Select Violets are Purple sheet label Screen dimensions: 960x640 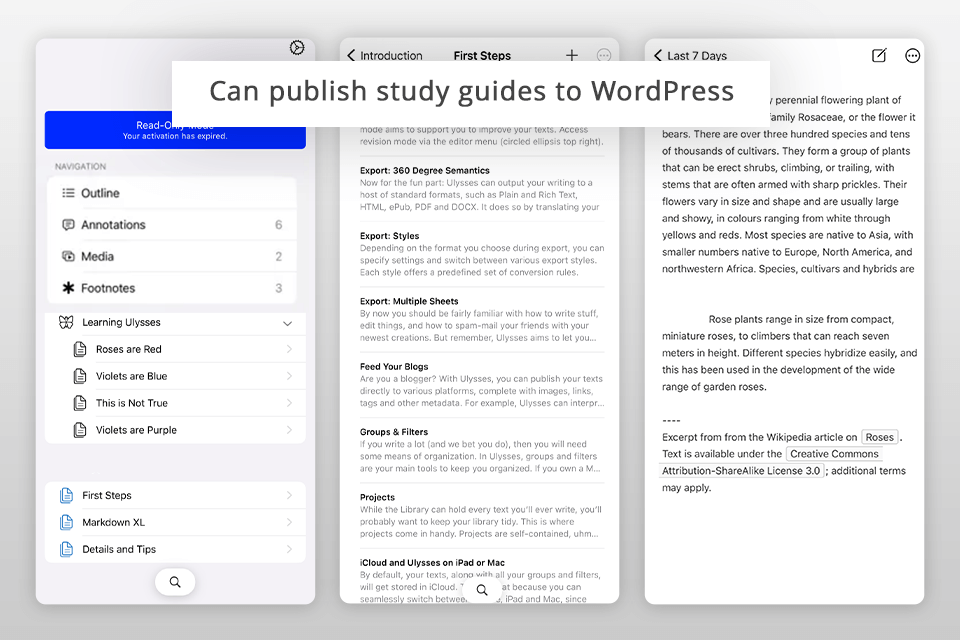tap(136, 430)
